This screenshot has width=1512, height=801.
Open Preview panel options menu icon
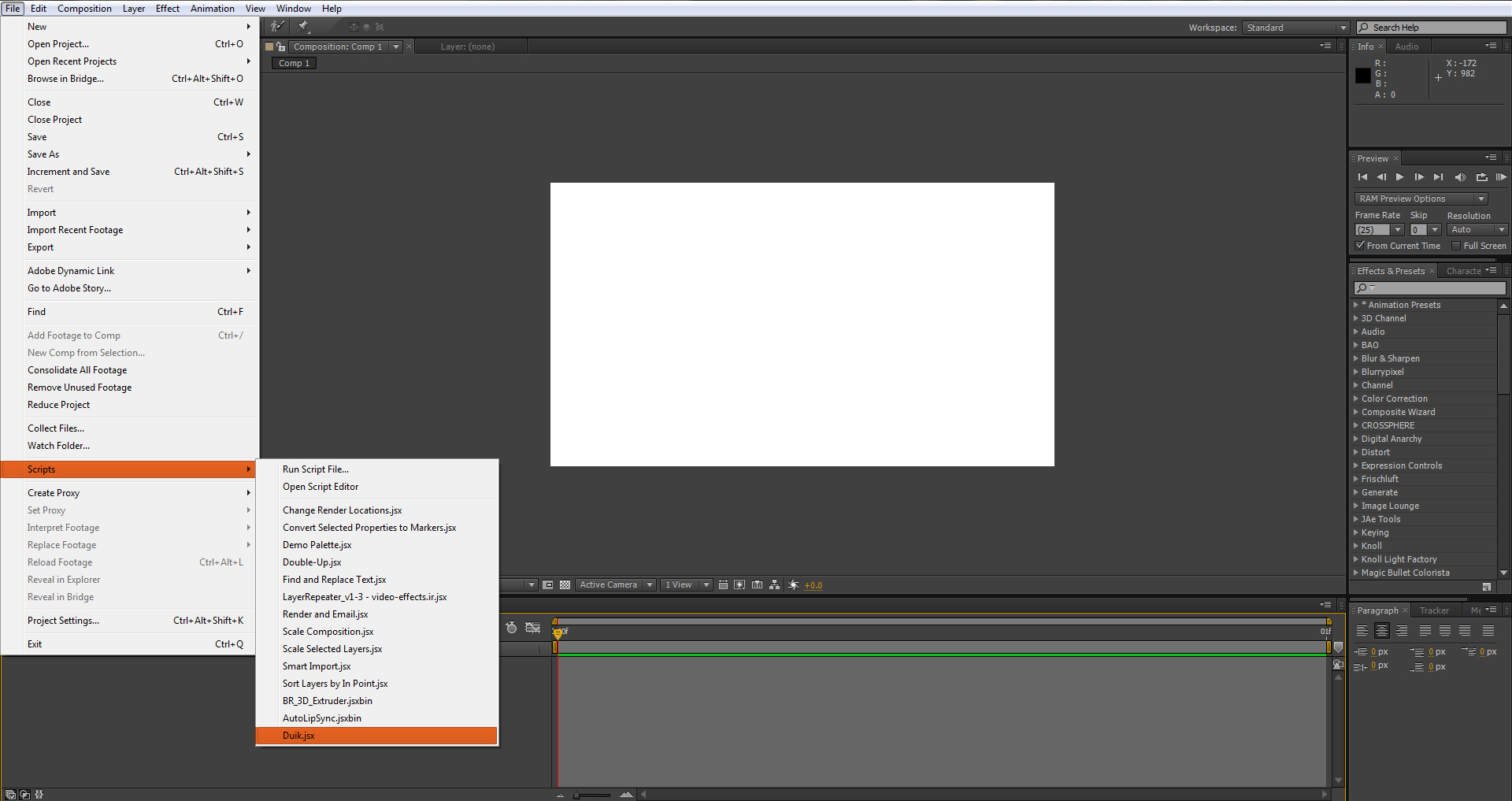coord(1491,158)
